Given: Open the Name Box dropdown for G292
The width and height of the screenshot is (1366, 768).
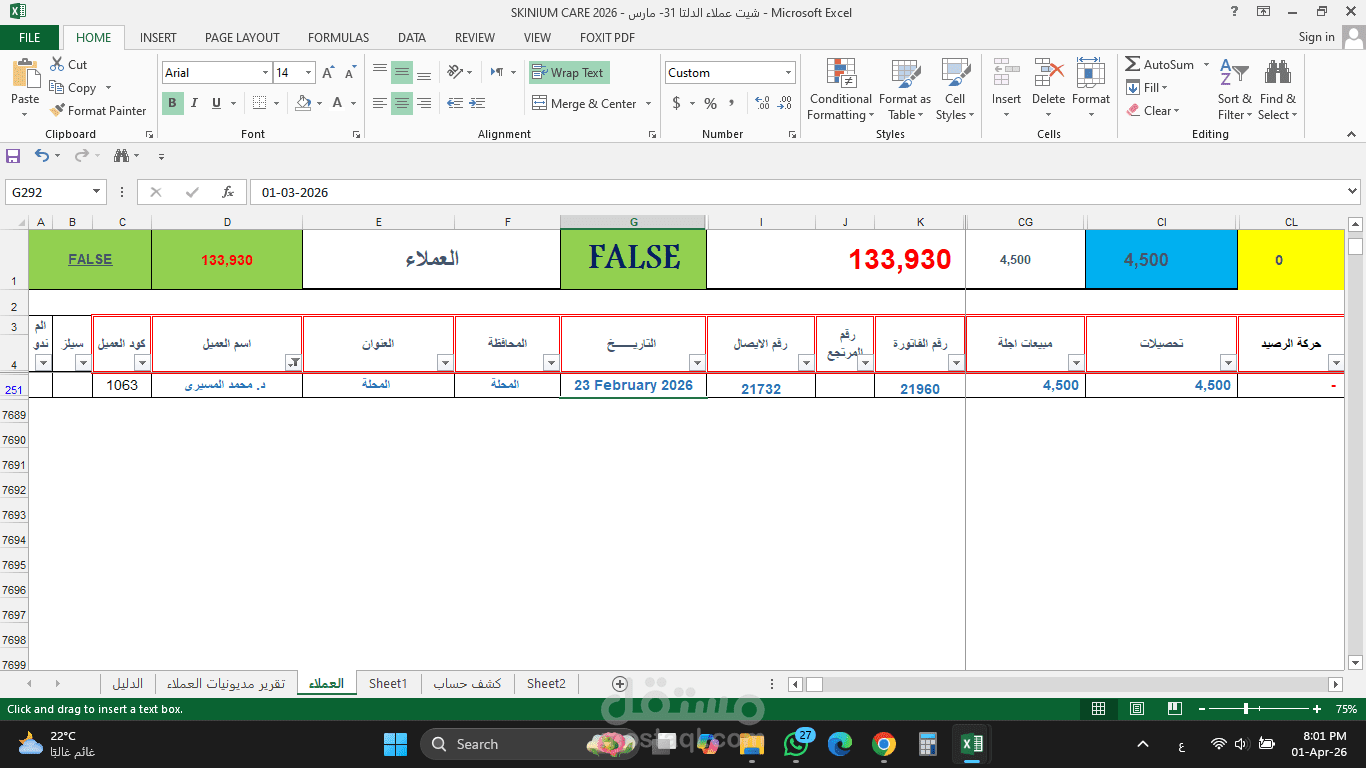Looking at the screenshot, I should point(97,192).
